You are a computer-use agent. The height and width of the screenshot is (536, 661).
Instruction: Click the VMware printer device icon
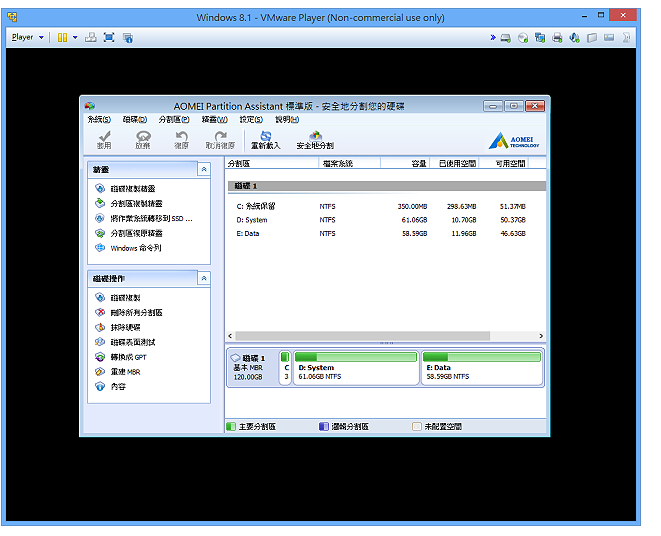coord(557,38)
